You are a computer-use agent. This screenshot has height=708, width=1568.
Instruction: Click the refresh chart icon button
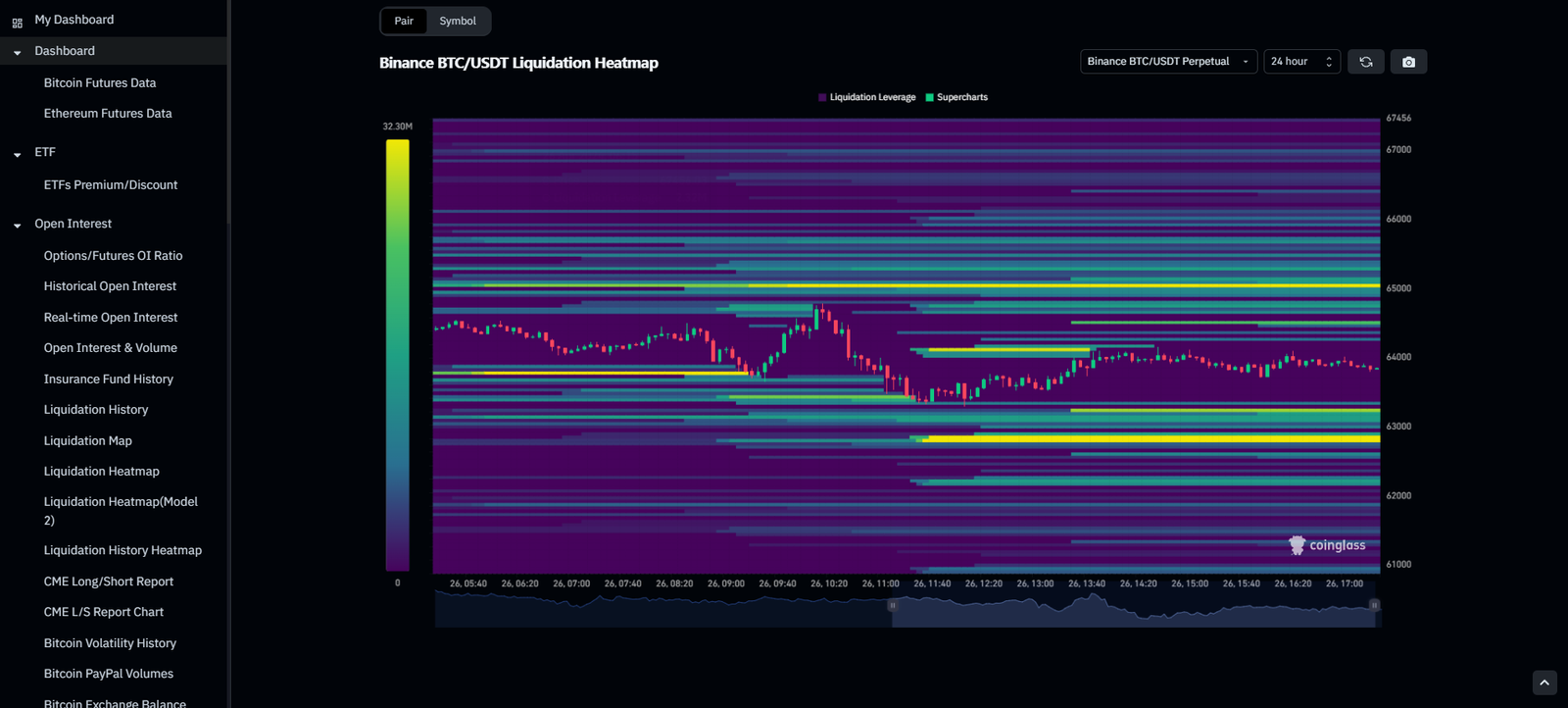1366,62
